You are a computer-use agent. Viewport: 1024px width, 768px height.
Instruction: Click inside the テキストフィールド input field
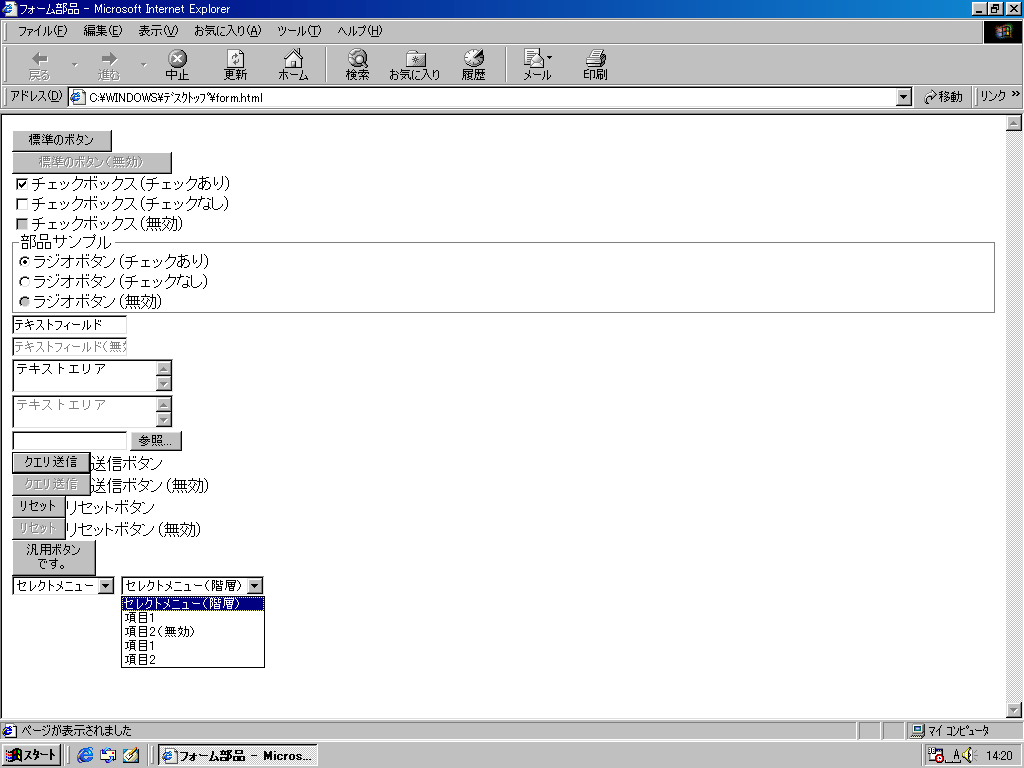pyautogui.click(x=69, y=325)
